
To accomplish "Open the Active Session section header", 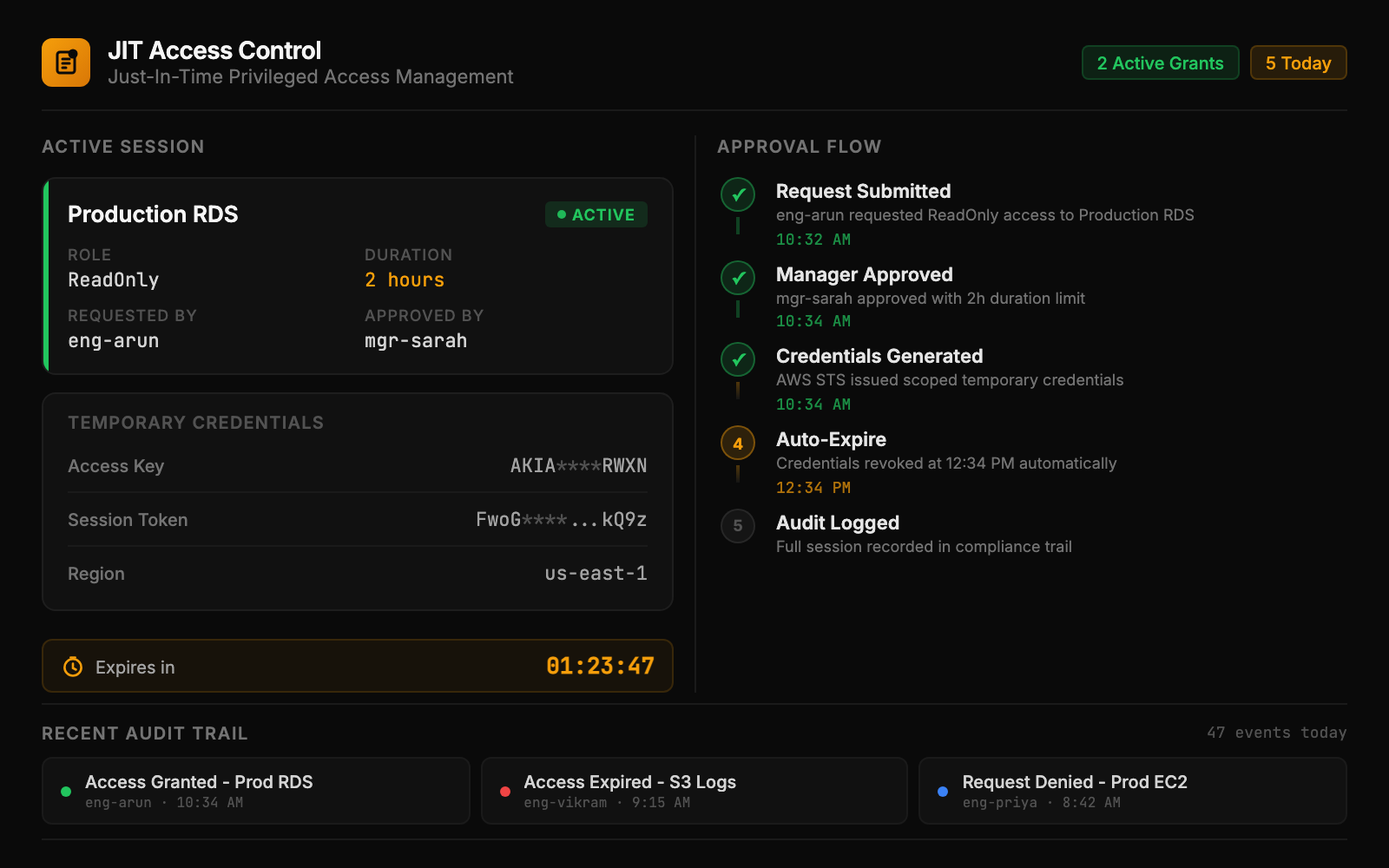I will (122, 146).
